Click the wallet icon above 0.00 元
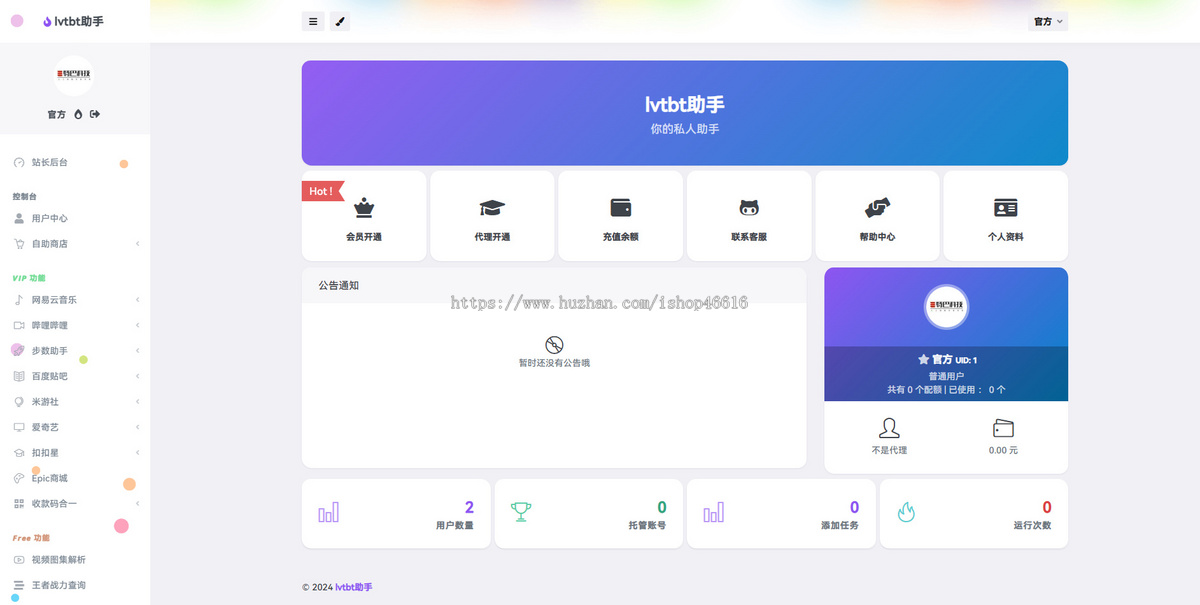The width and height of the screenshot is (1200, 605). [x=1003, y=428]
